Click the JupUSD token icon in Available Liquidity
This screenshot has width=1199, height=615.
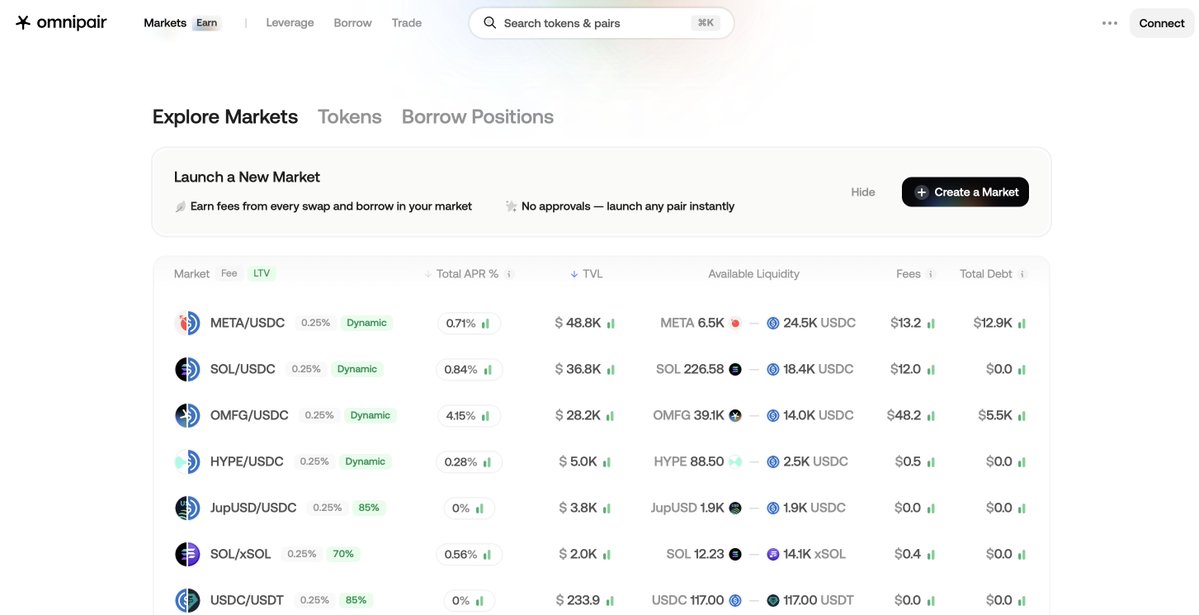tap(736, 507)
